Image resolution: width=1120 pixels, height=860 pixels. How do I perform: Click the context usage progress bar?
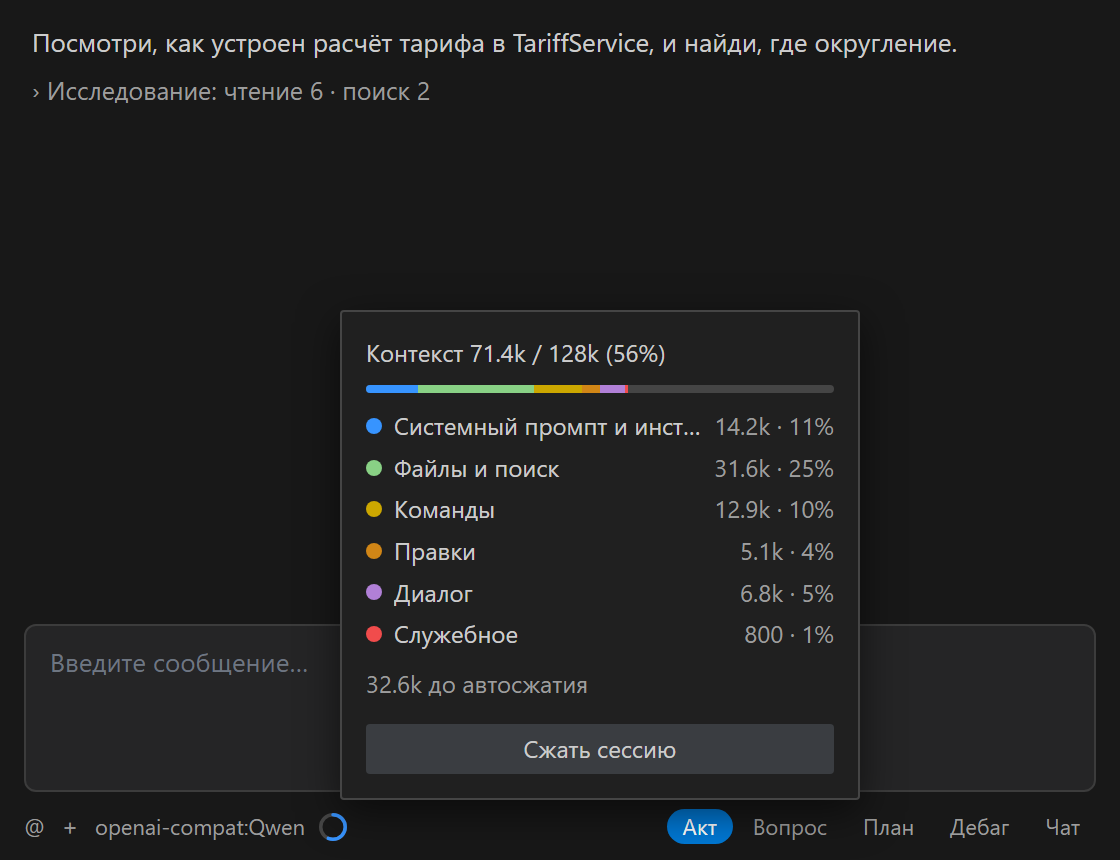[599, 389]
